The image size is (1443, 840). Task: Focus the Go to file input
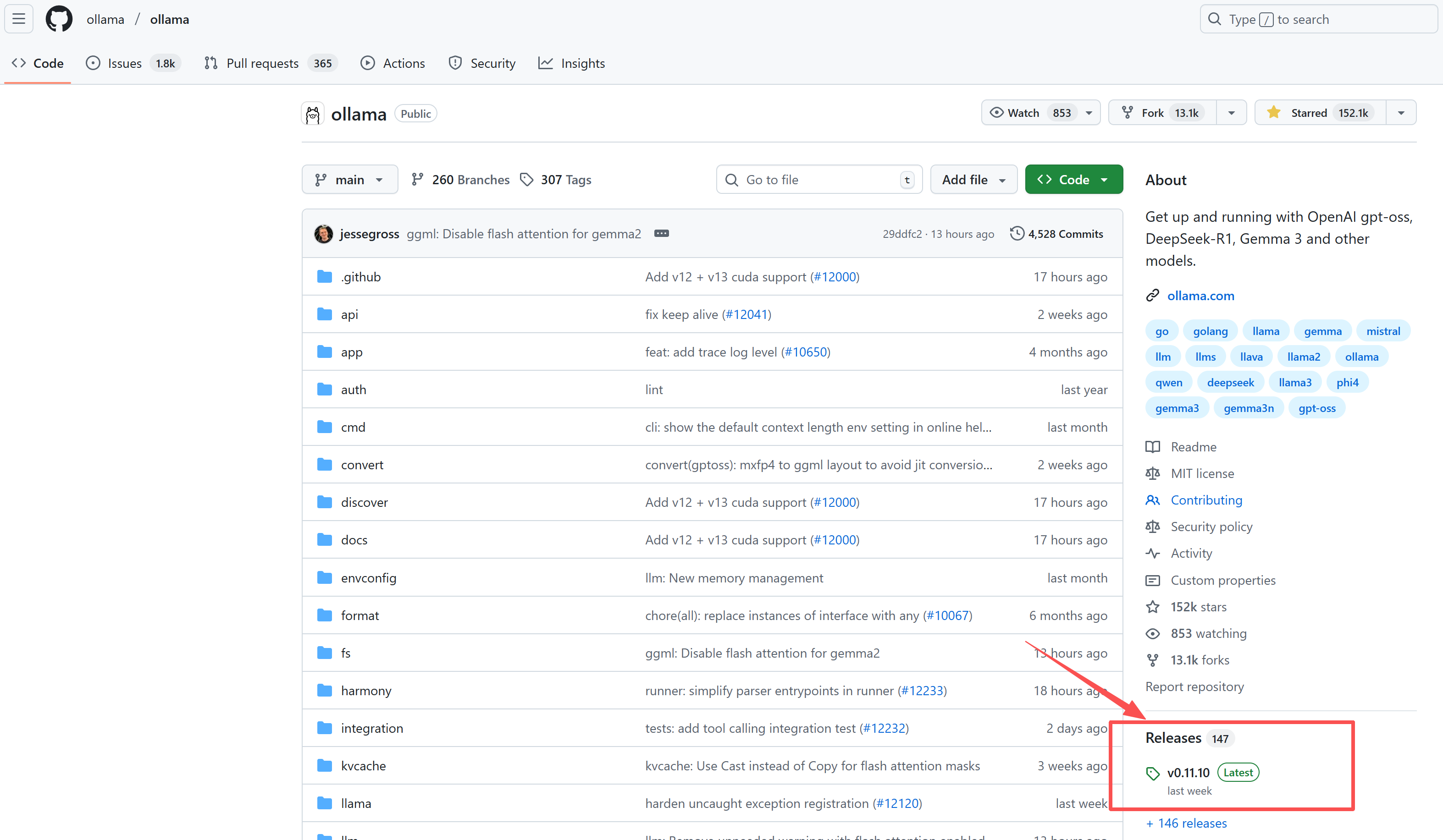819,180
